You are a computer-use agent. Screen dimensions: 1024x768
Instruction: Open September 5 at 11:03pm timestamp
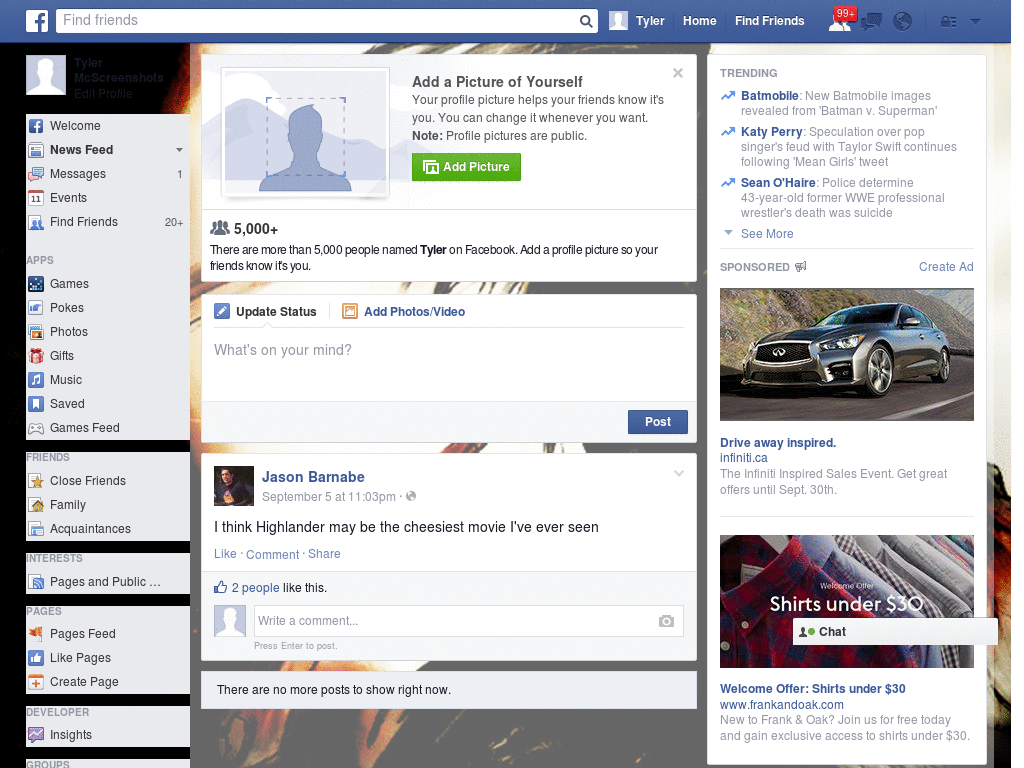pyautogui.click(x=328, y=497)
